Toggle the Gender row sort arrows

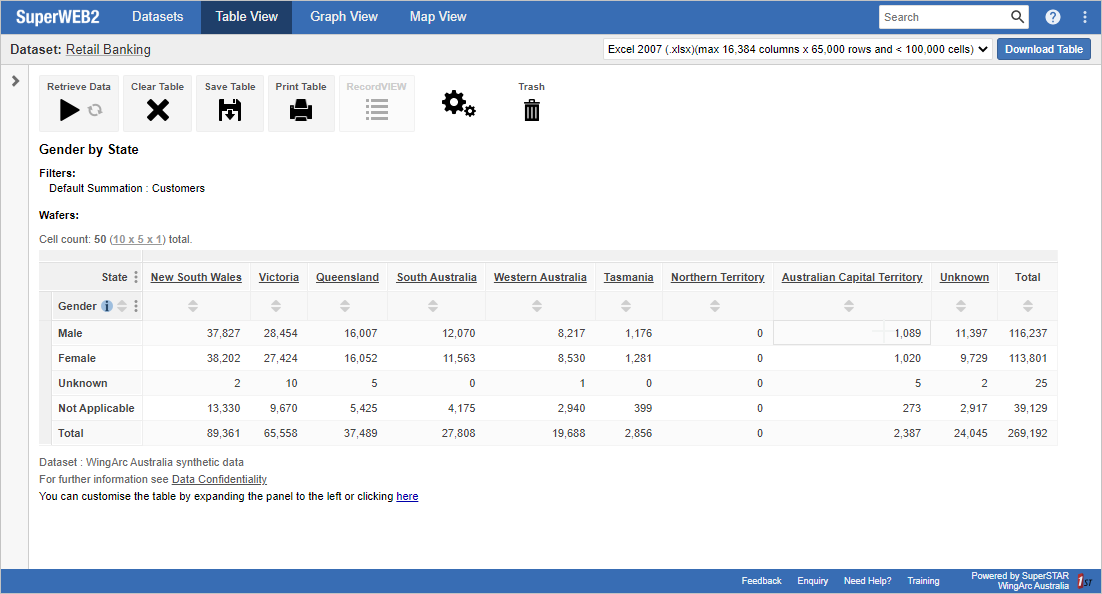[x=120, y=306]
